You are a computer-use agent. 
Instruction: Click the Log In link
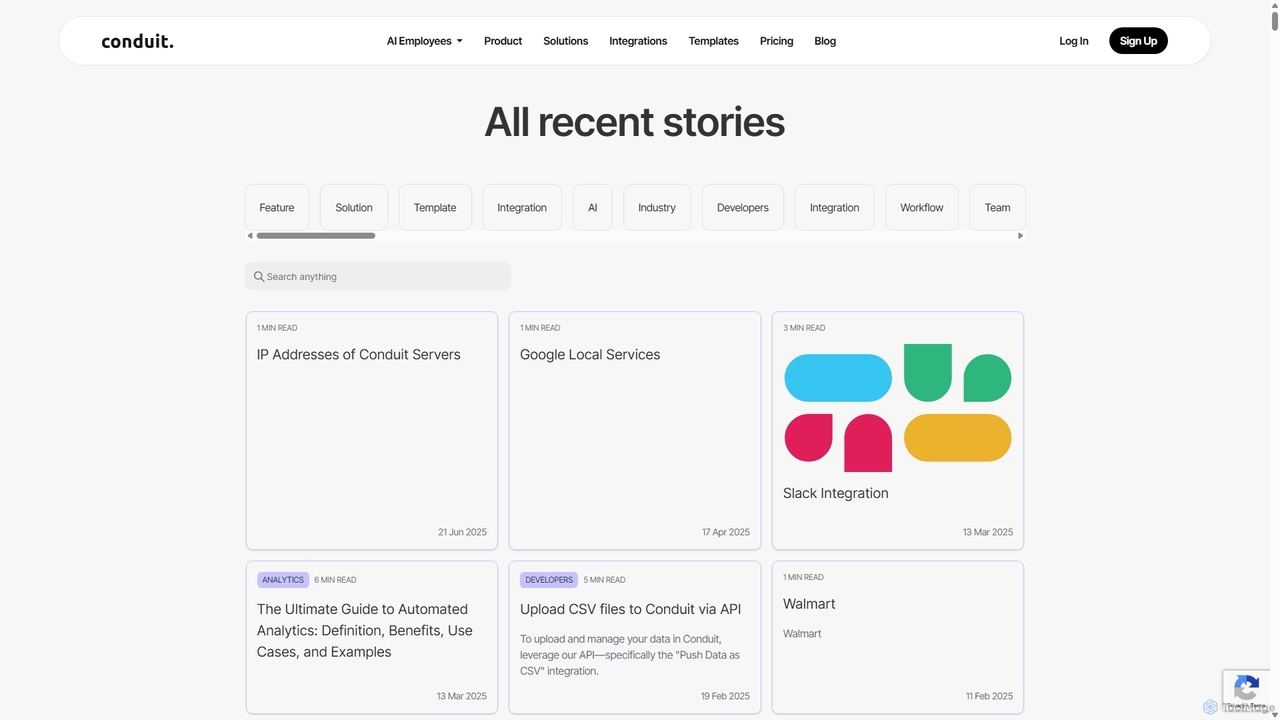point(1074,41)
